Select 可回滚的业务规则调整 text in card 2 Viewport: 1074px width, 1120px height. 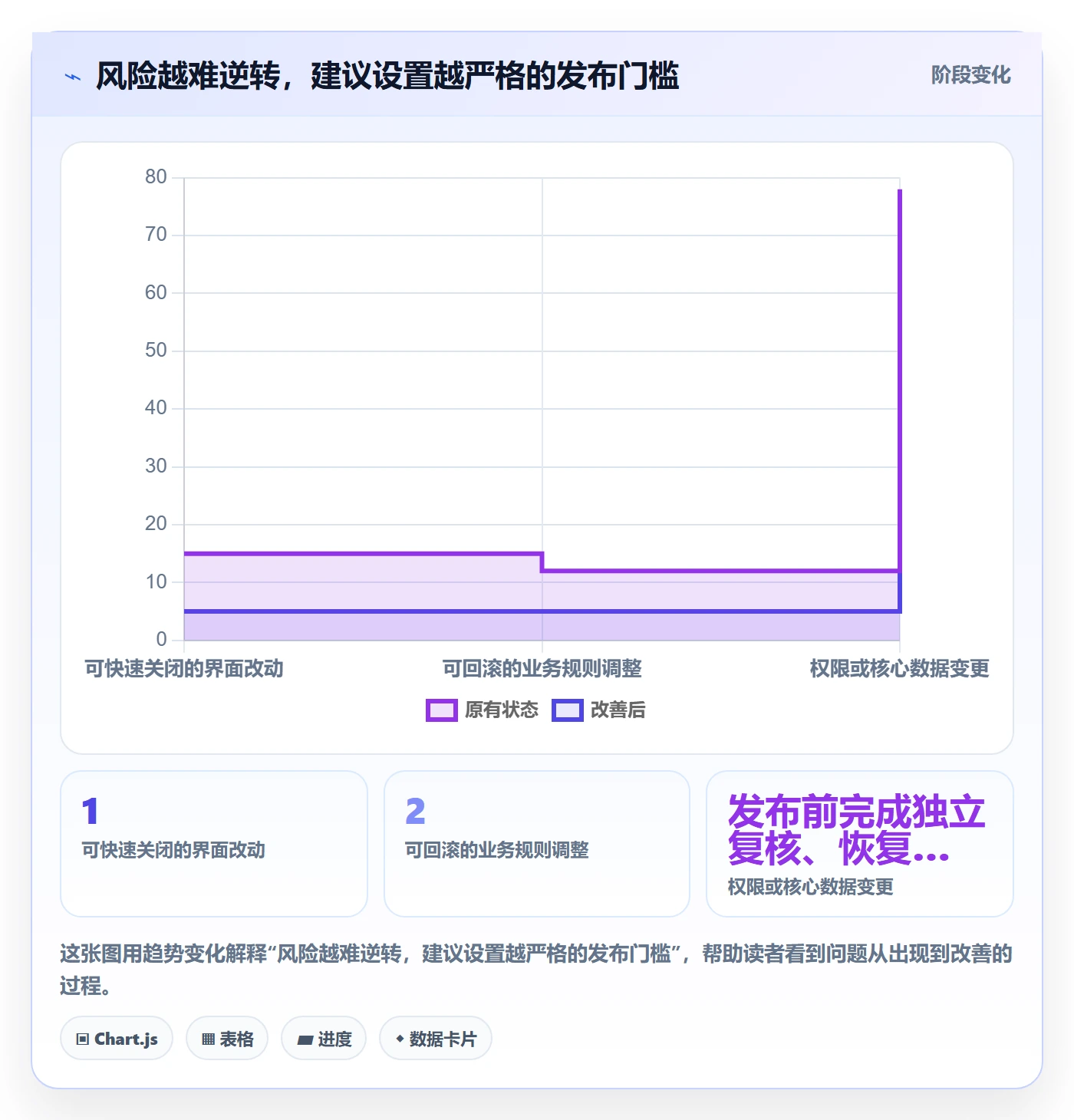(x=497, y=850)
